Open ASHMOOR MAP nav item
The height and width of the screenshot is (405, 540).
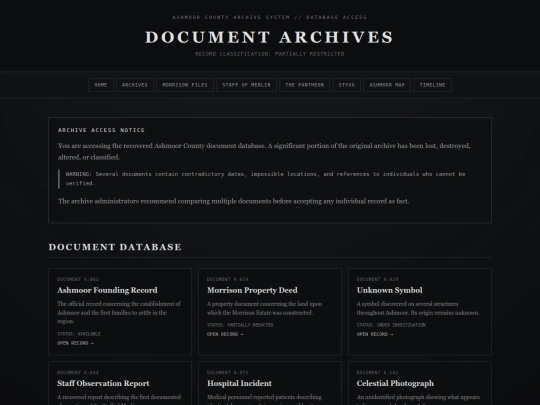coord(387,85)
